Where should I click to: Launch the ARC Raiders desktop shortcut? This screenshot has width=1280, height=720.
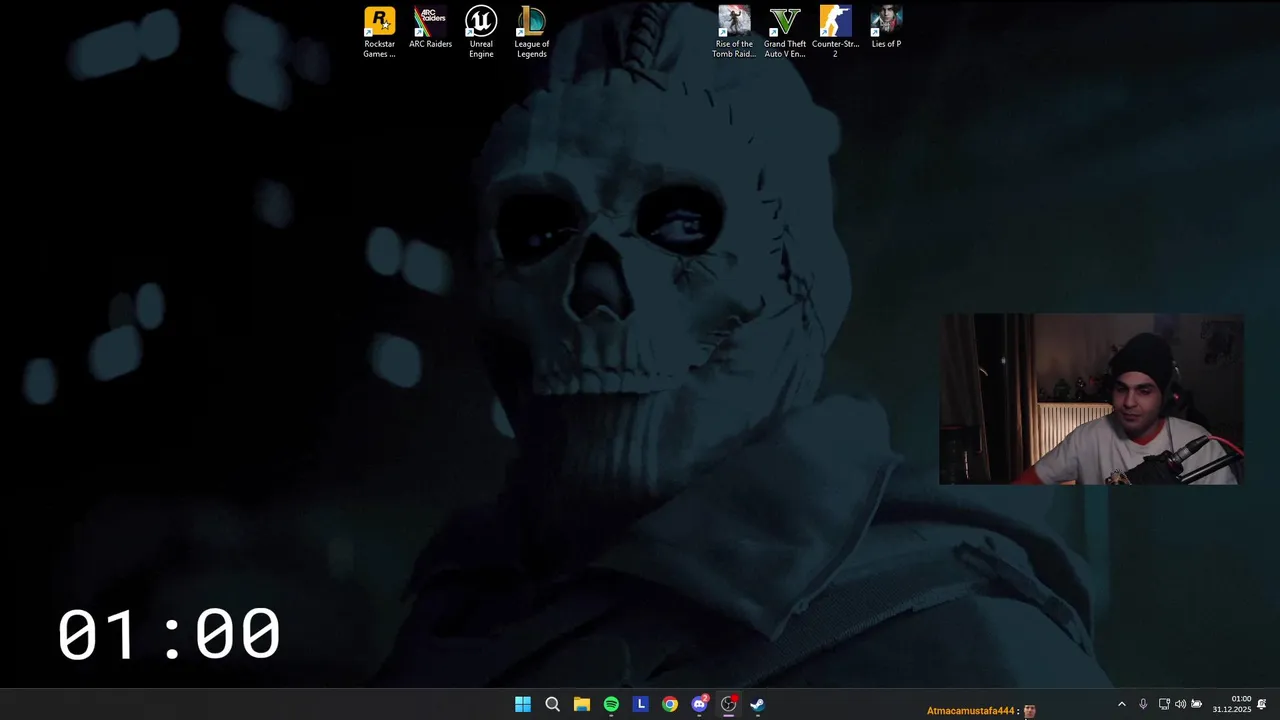pyautogui.click(x=430, y=28)
